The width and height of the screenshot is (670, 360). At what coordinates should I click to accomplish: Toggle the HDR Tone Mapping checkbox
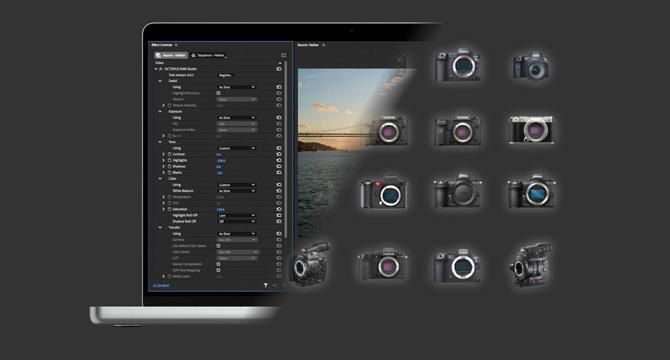click(218, 270)
